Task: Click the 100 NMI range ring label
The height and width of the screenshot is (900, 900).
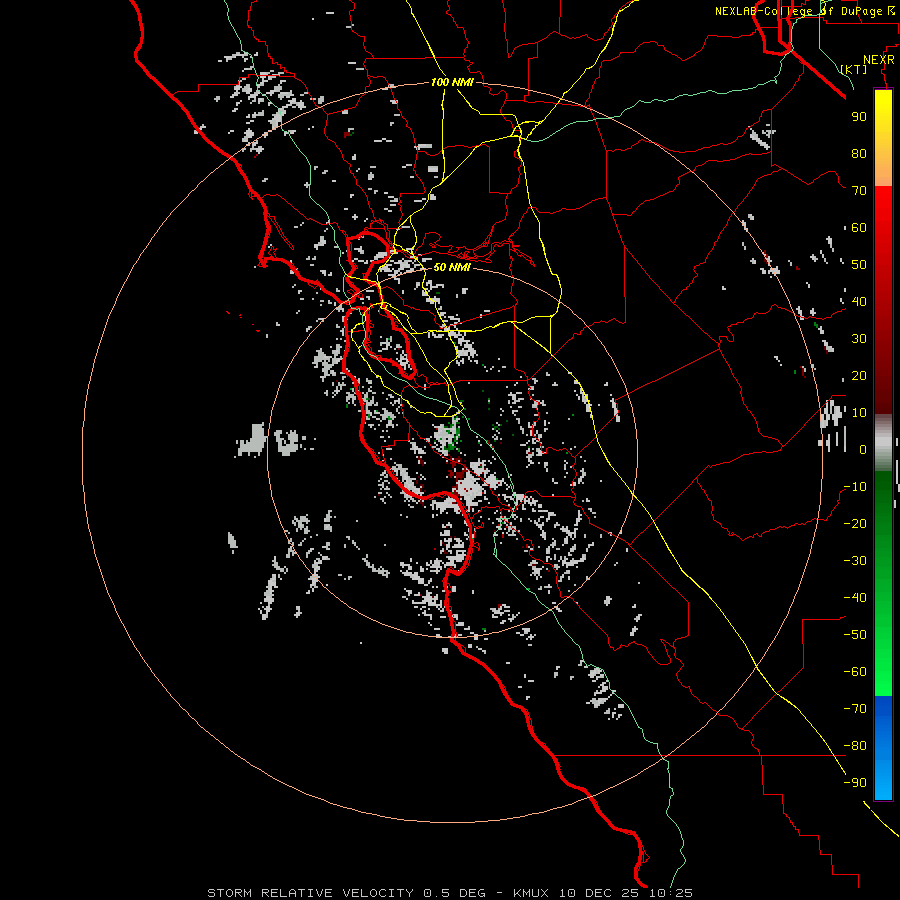Action: 452,83
